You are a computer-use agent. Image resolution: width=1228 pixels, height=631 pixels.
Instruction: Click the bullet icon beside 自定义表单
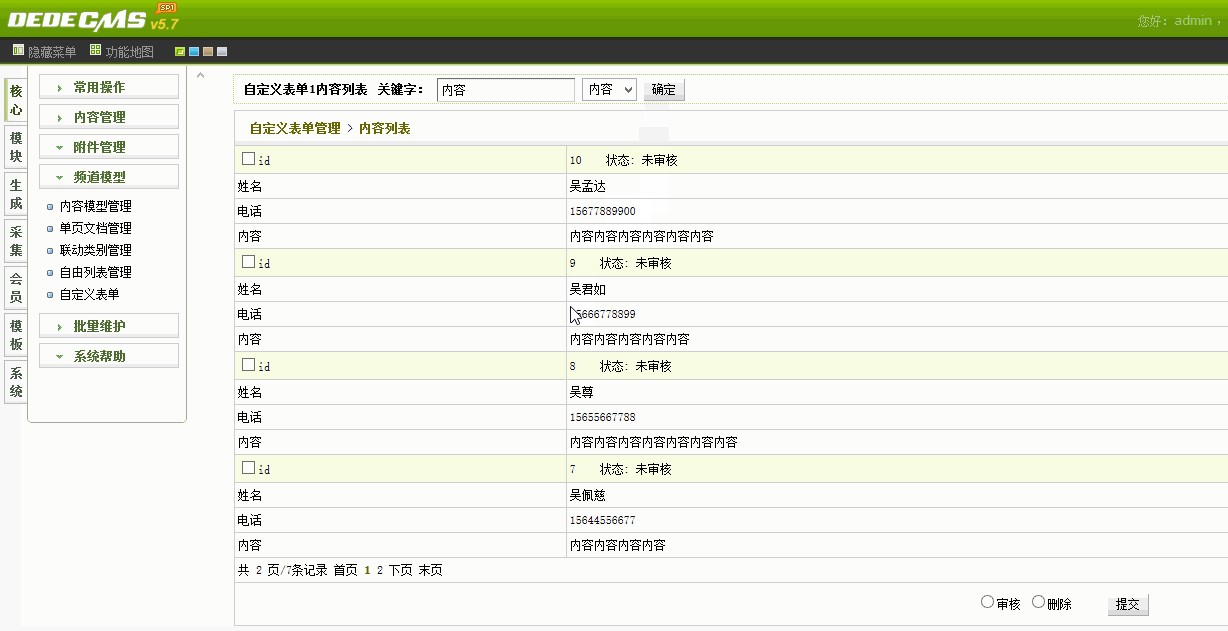(50, 295)
